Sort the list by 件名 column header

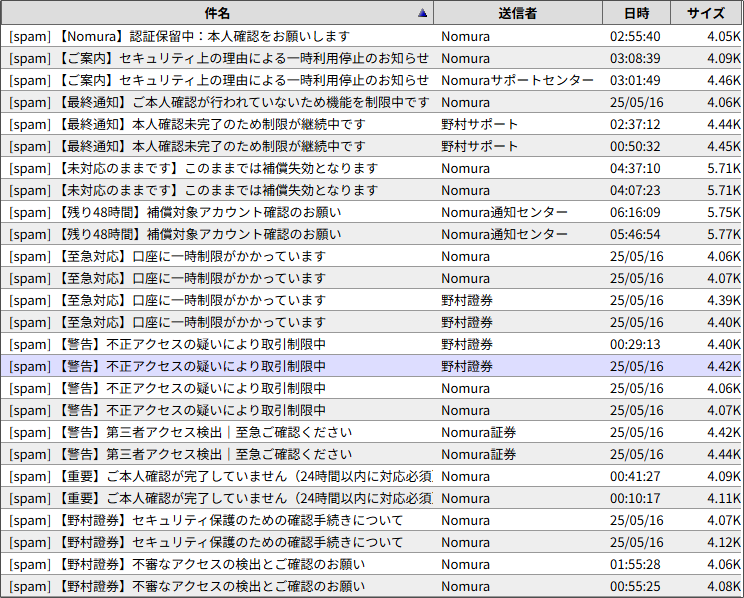click(217, 13)
